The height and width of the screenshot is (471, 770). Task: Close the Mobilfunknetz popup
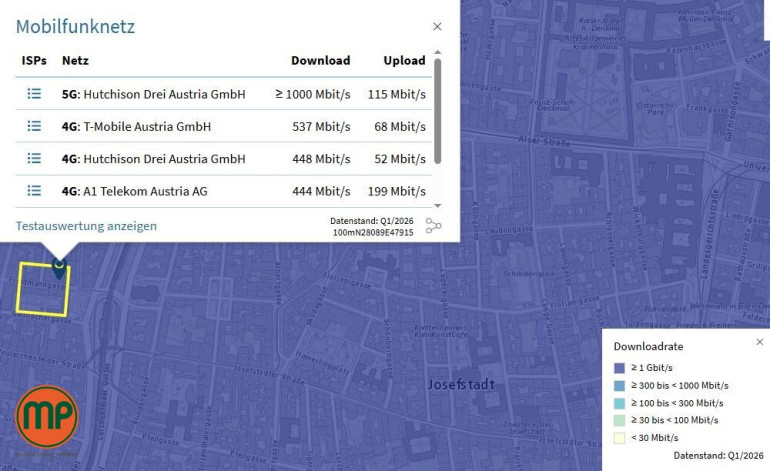437,27
